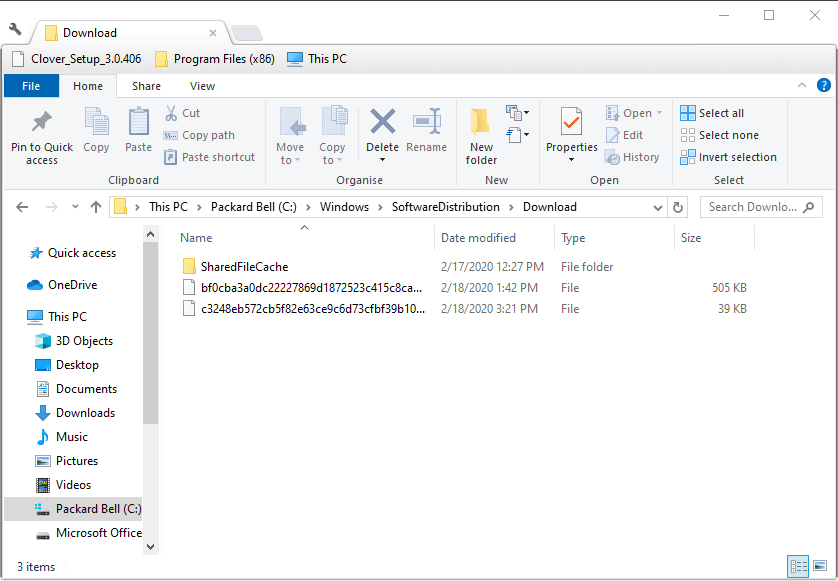Image resolution: width=838 pixels, height=581 pixels.
Task: Click Select none
Action: [x=719, y=135]
